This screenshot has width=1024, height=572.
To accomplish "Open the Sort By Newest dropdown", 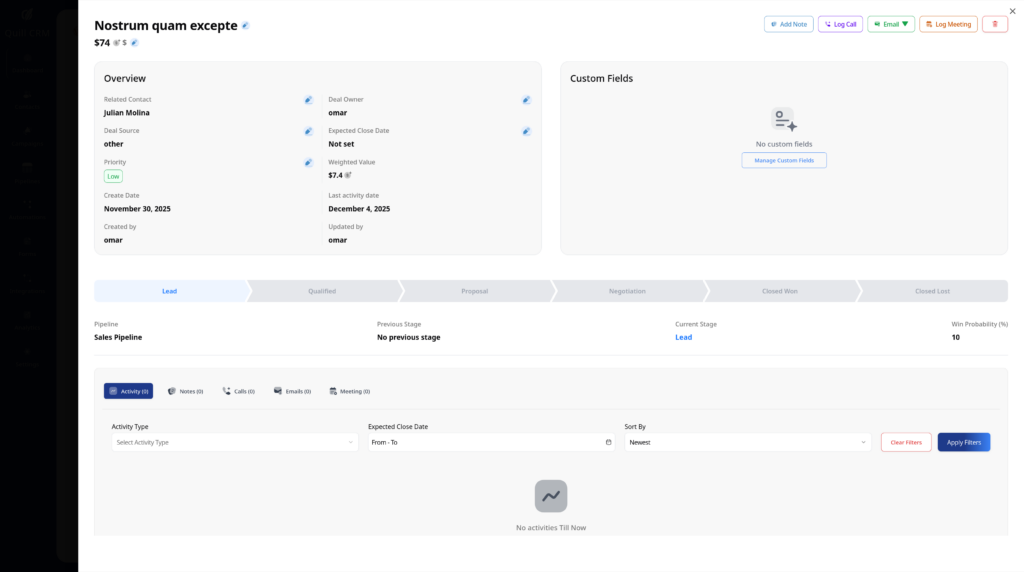I will pyautogui.click(x=747, y=442).
